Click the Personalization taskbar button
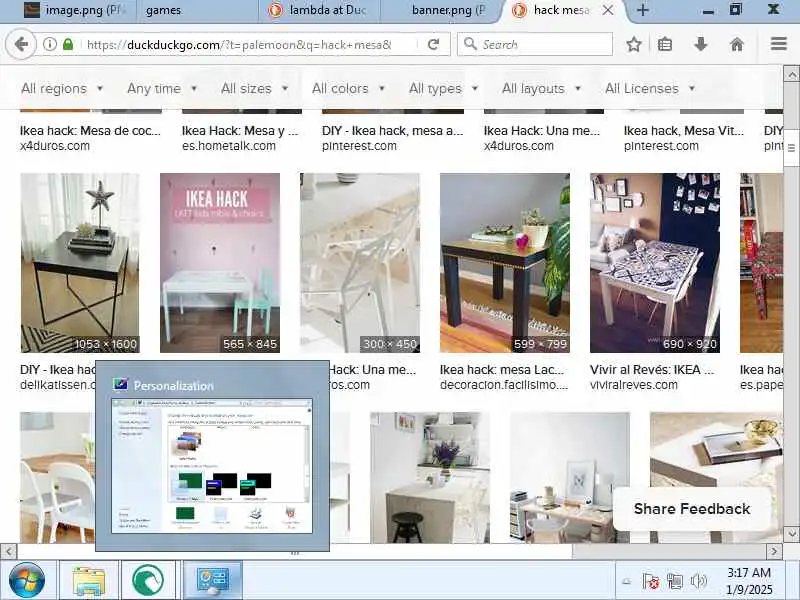Screen dimensions: 800x600 (213, 580)
